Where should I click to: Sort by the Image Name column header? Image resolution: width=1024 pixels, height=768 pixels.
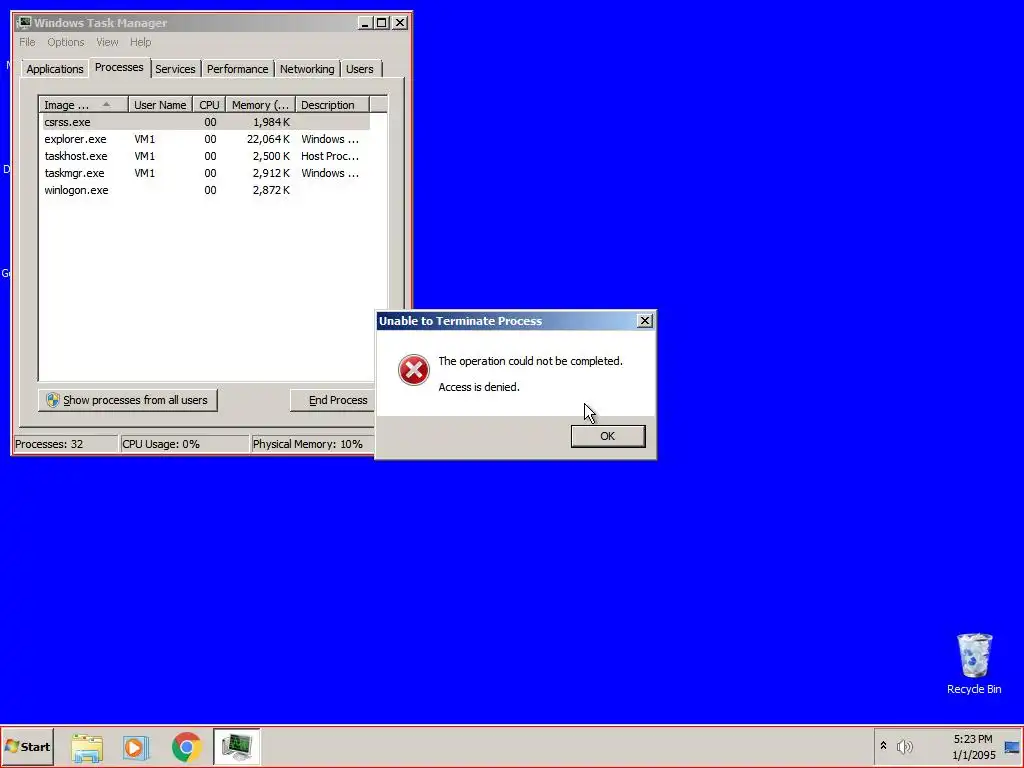(83, 105)
